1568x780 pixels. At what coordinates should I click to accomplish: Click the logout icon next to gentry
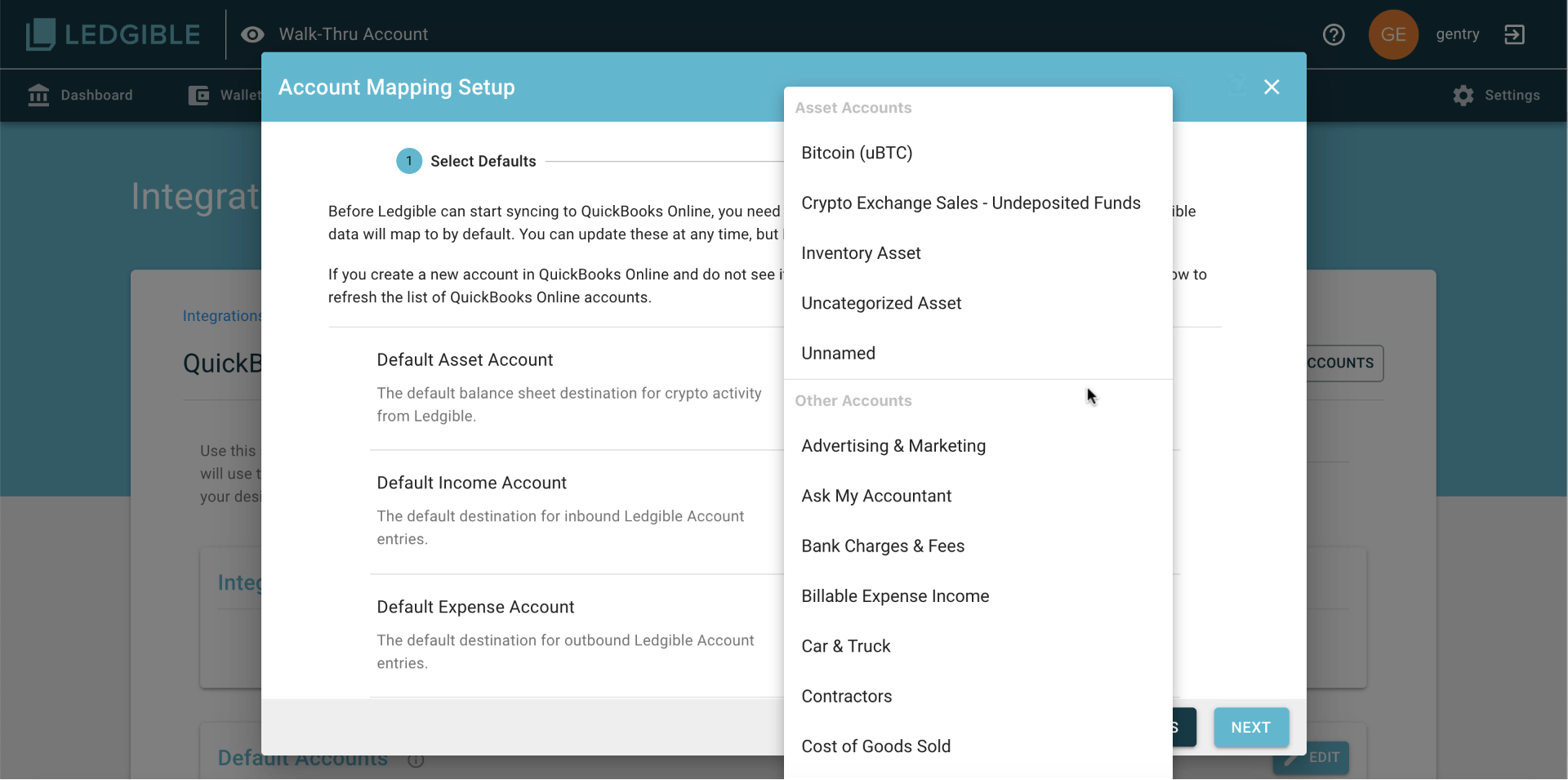(1514, 34)
